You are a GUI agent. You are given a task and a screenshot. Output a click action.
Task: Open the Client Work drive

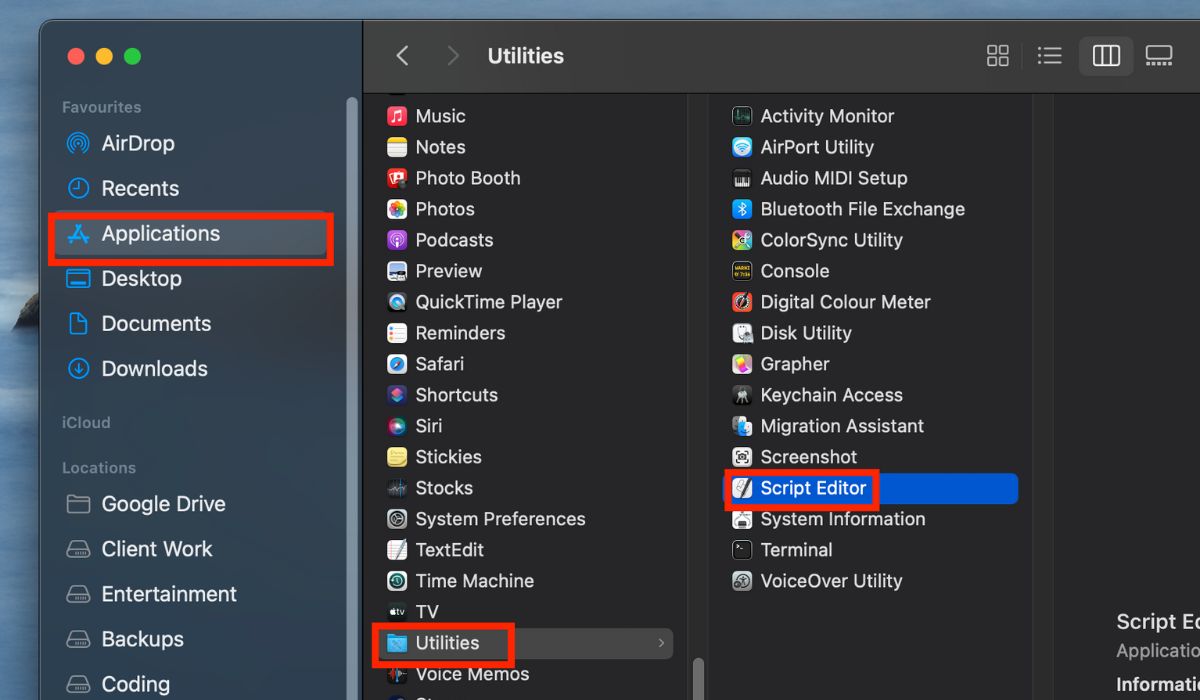[139, 549]
